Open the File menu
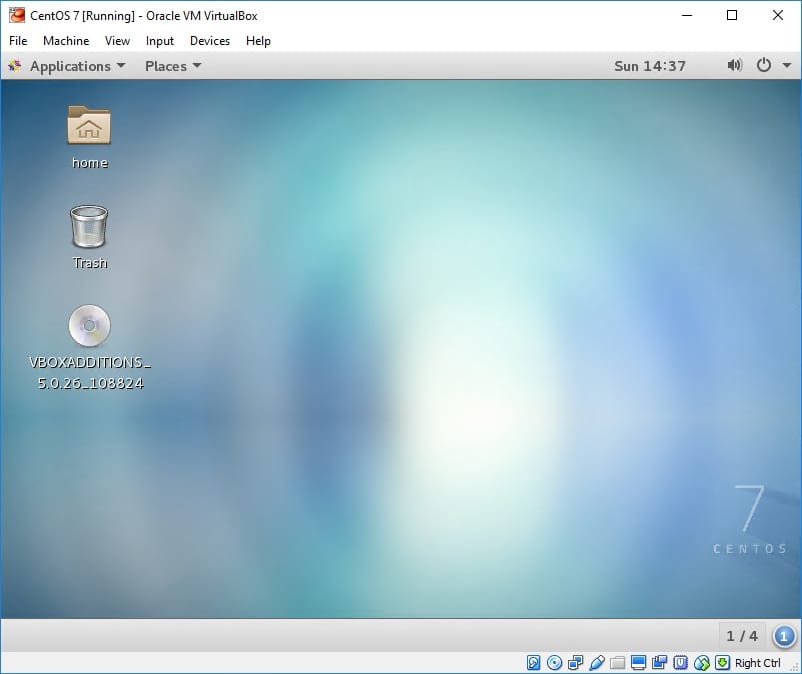 (x=18, y=41)
